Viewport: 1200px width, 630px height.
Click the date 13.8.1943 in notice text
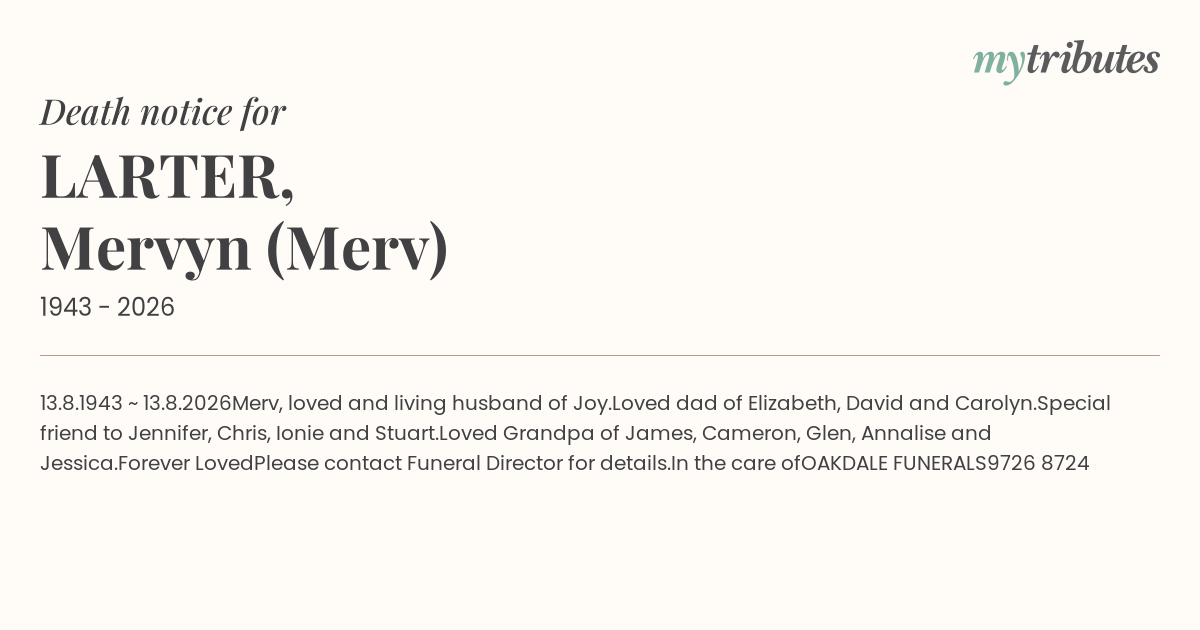[81, 403]
